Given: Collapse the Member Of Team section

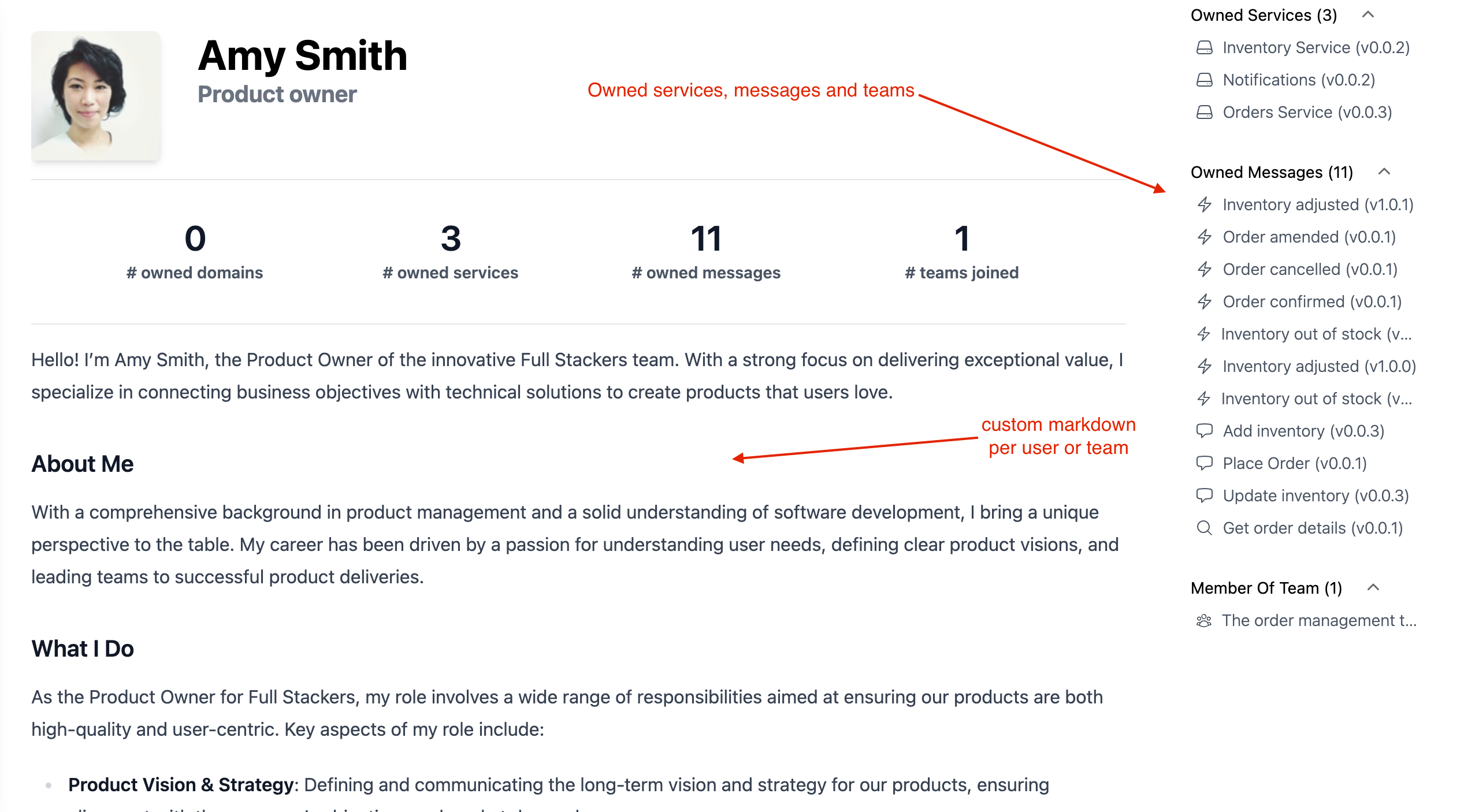Looking at the screenshot, I should click(1373, 588).
